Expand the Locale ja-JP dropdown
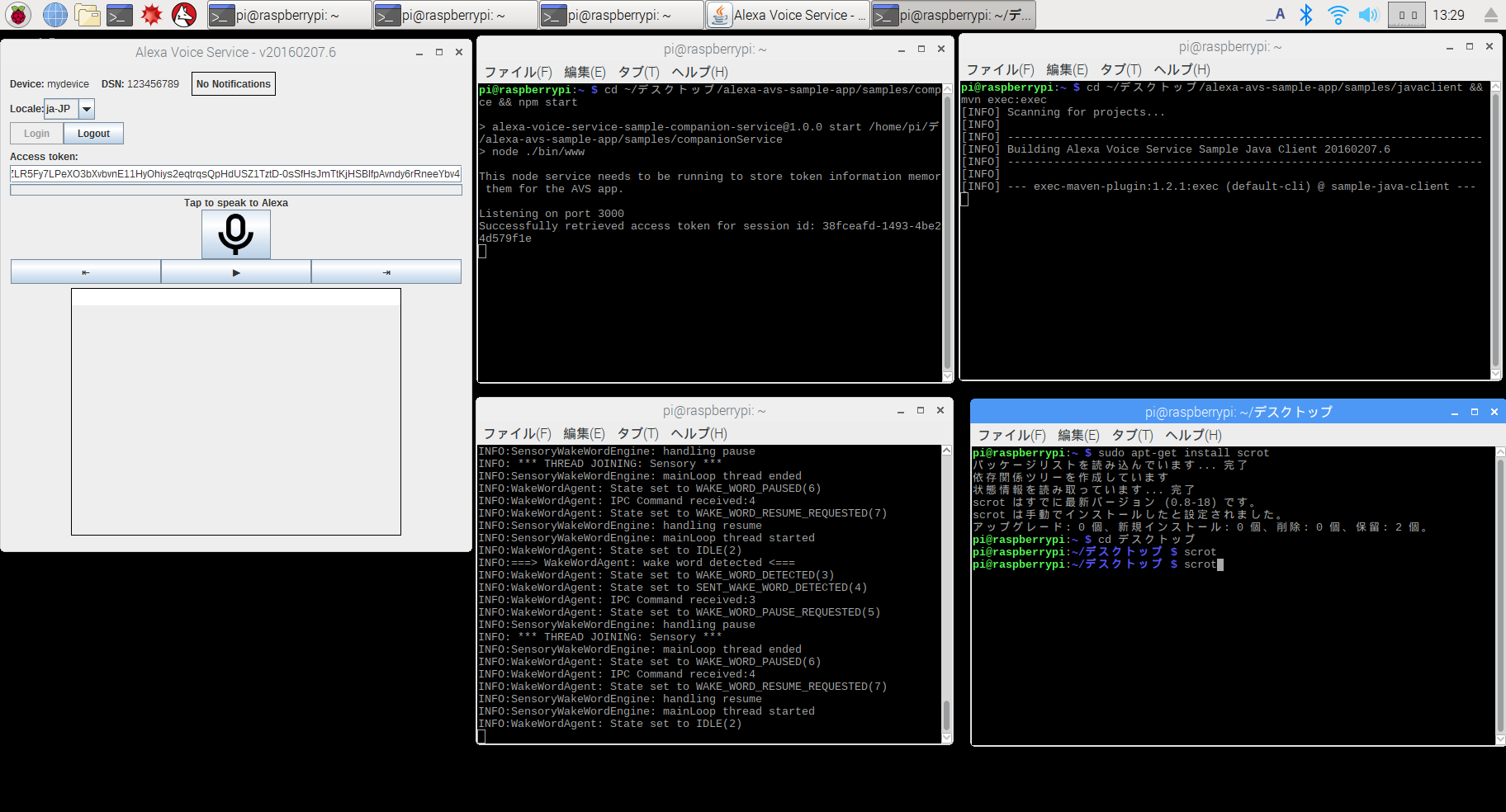This screenshot has height=812, width=1506. (86, 109)
